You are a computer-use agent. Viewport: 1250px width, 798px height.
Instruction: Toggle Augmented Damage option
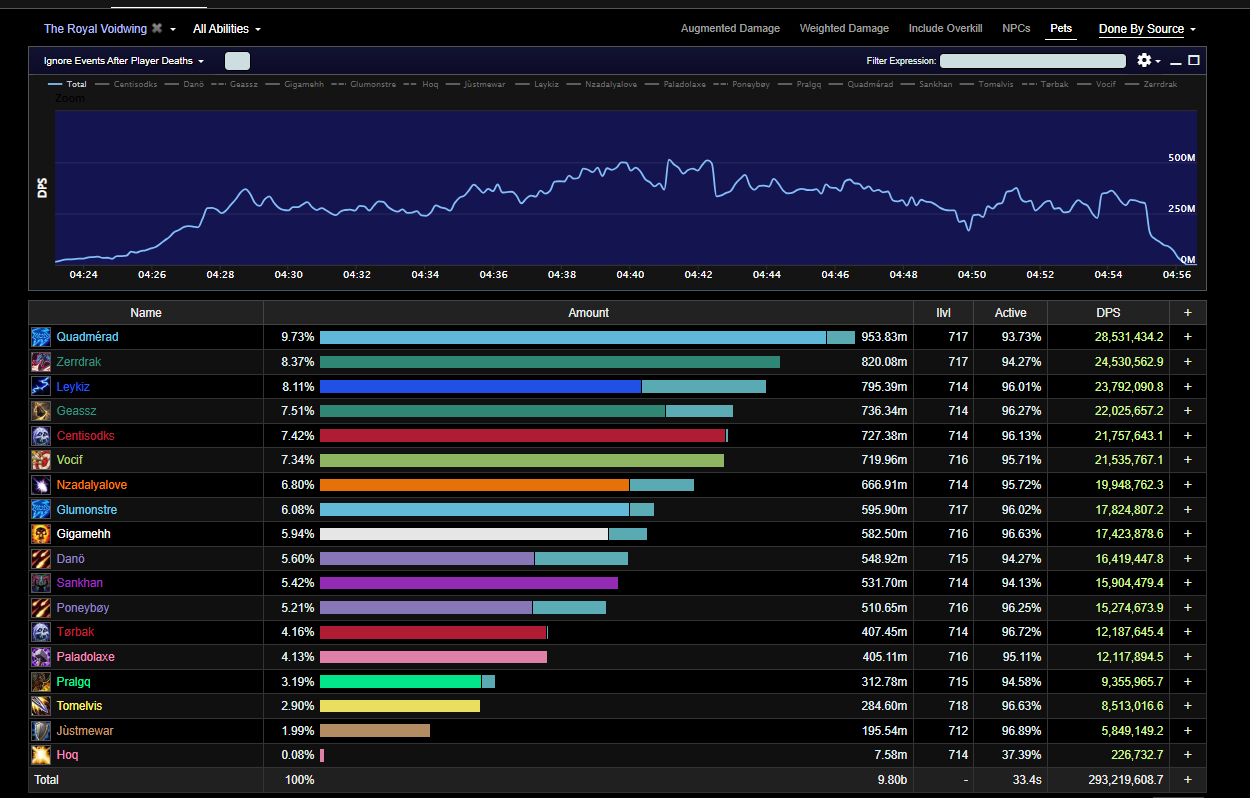pos(730,28)
